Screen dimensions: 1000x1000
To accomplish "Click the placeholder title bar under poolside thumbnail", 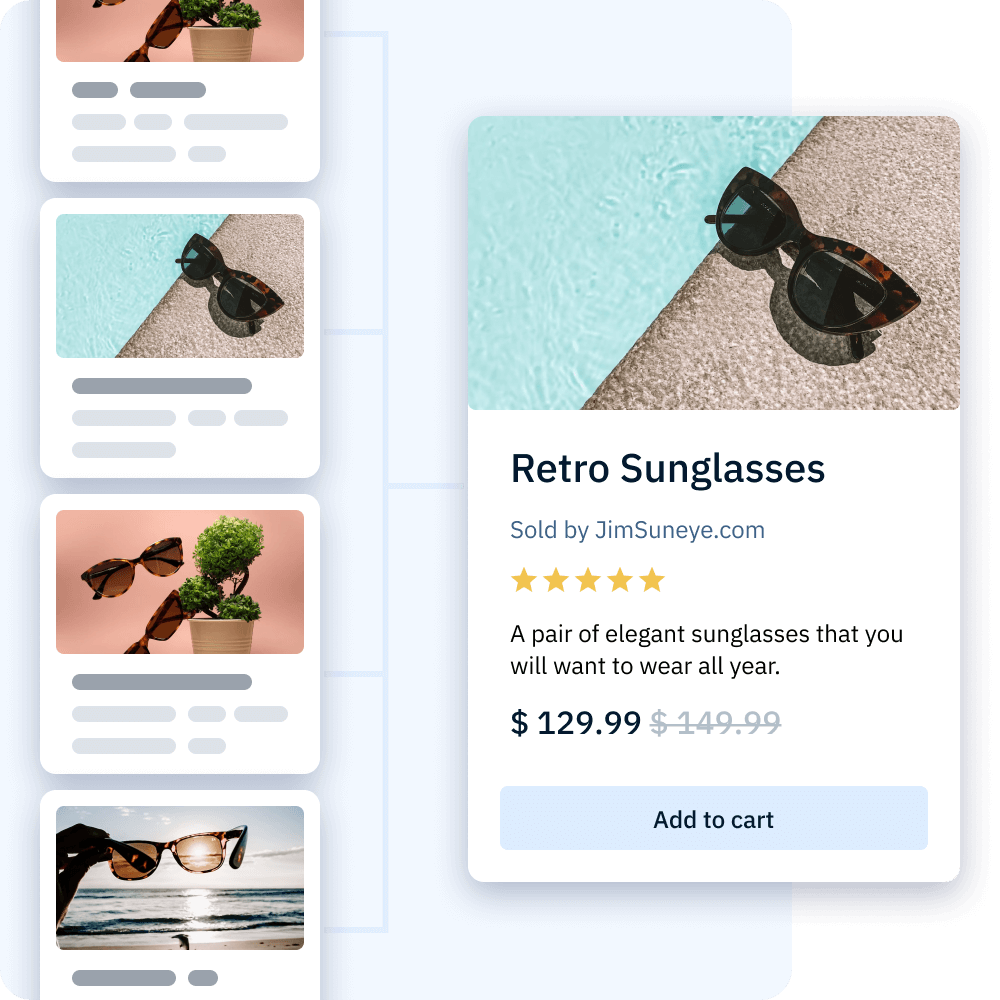I will 162,386.
